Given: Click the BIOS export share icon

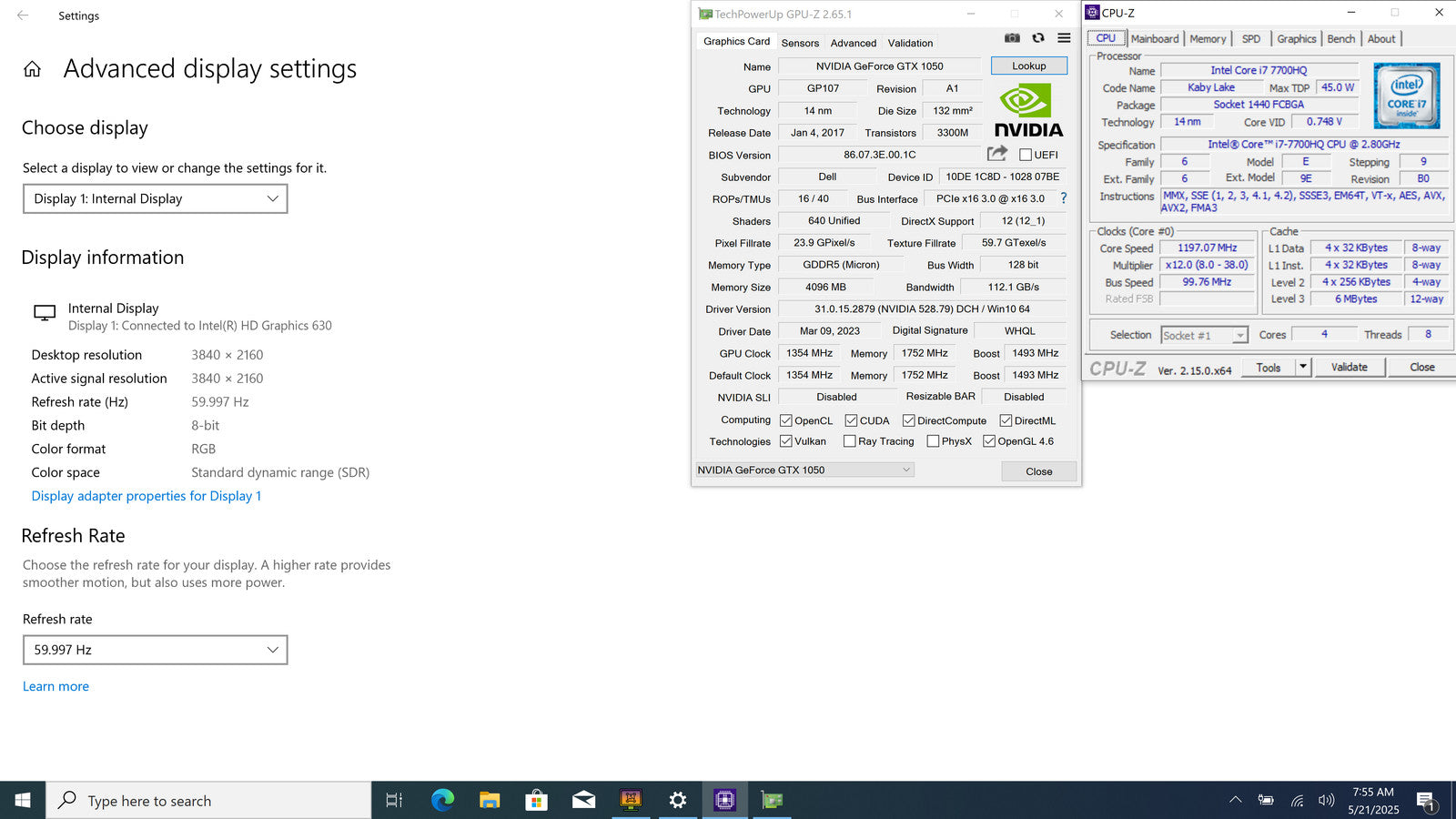Looking at the screenshot, I should (997, 154).
